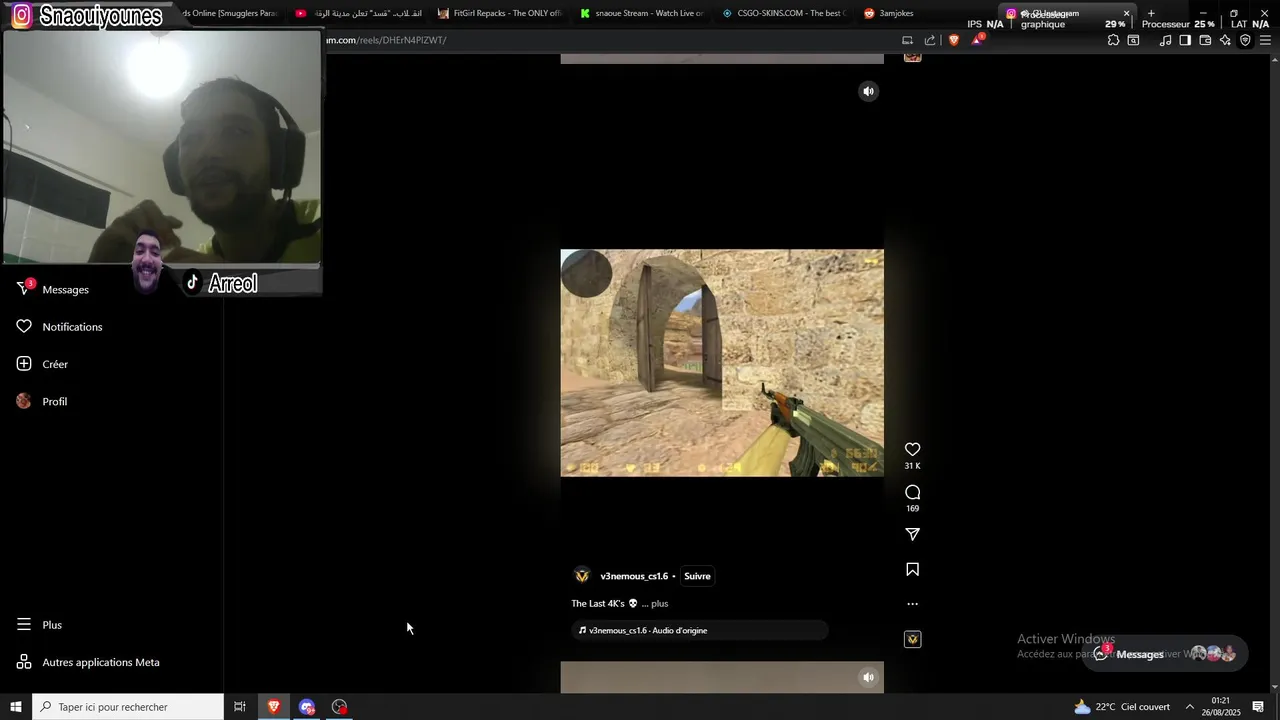This screenshot has width=1280, height=720.
Task: Like the reel with heart icon
Action: coord(912,450)
